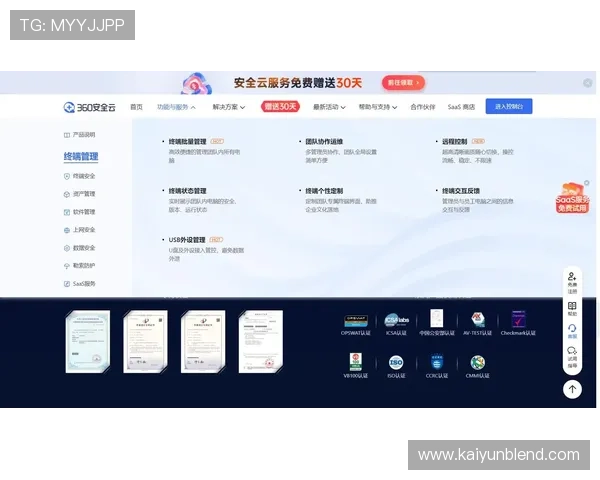The height and width of the screenshot is (480, 600).
Task: Click the CMMI认证 logo
Action: click(x=478, y=362)
